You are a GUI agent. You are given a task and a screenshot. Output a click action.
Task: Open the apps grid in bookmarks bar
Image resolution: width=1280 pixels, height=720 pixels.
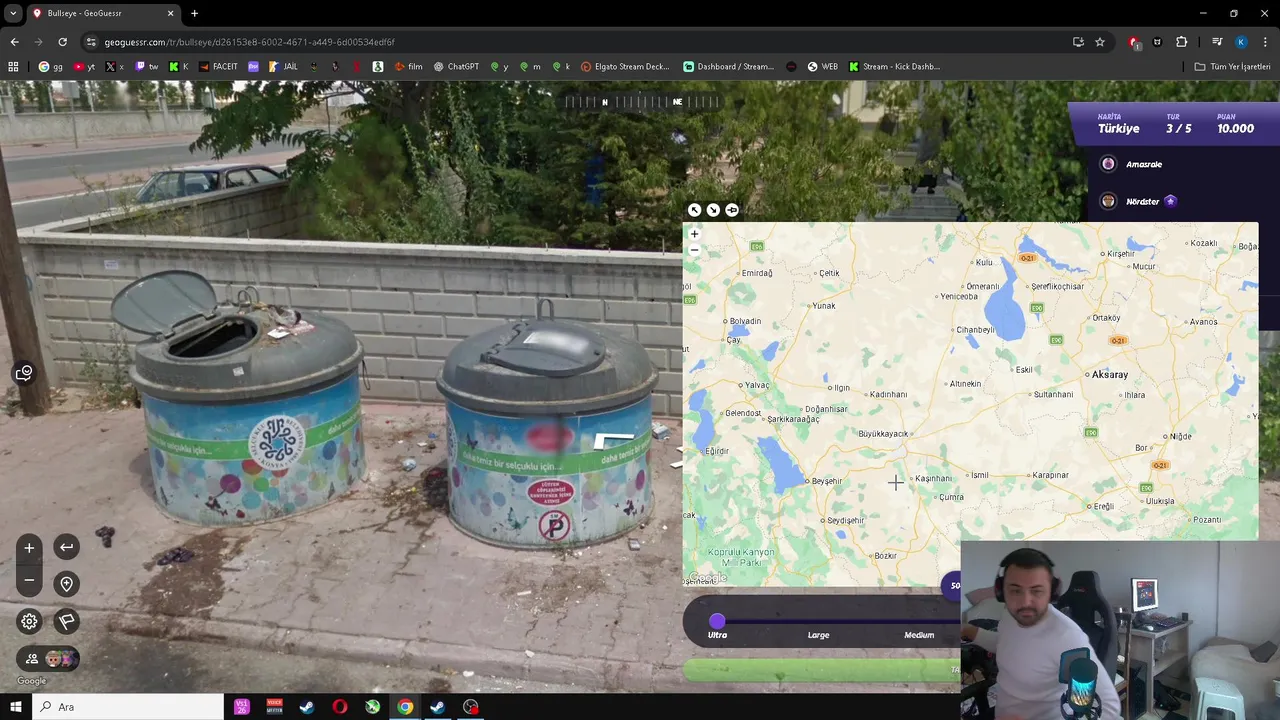(x=13, y=67)
